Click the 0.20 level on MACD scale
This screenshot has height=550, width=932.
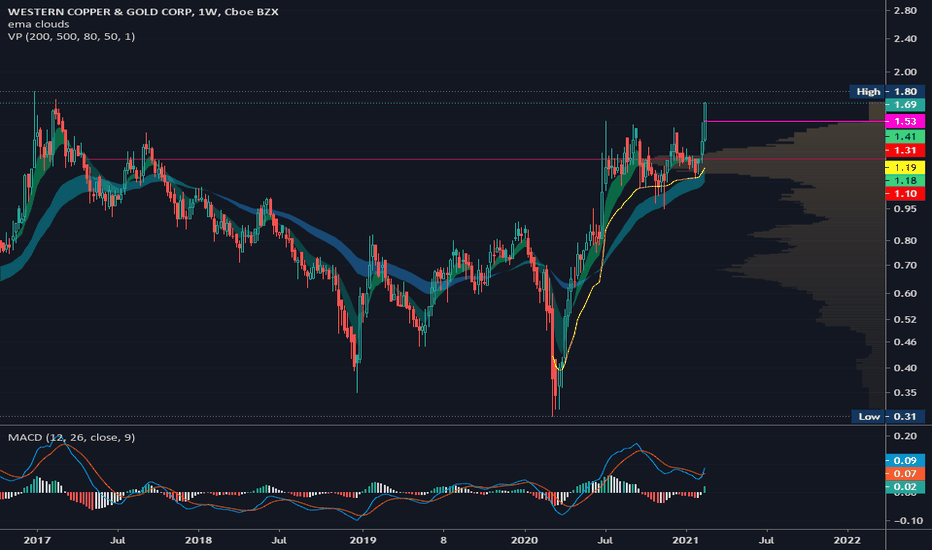coord(905,436)
